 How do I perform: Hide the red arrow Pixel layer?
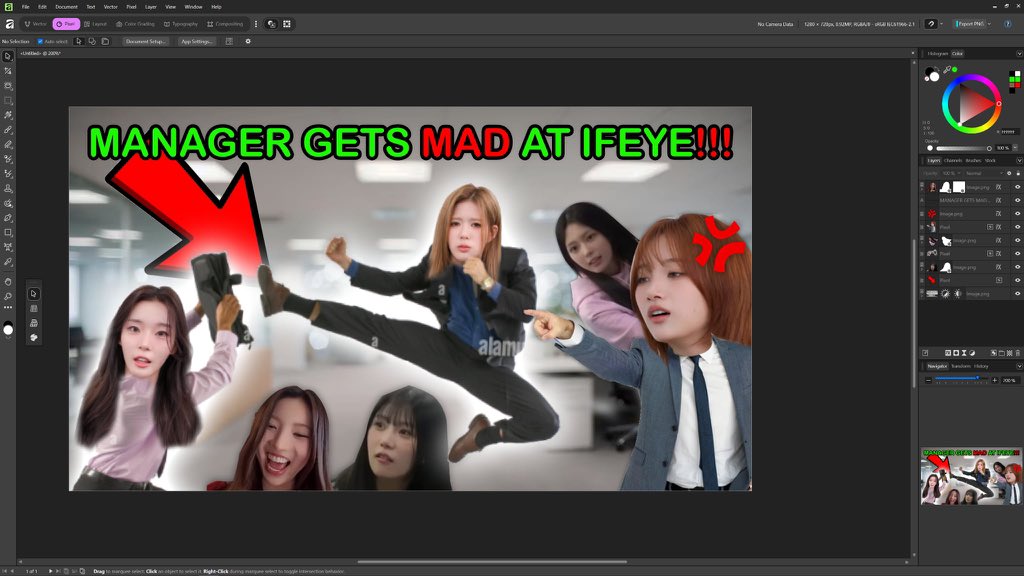tap(1017, 280)
